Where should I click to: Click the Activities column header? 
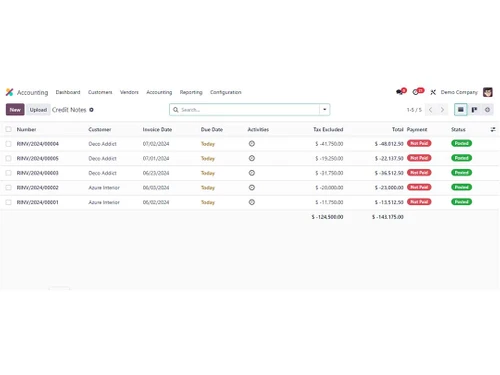(258, 129)
